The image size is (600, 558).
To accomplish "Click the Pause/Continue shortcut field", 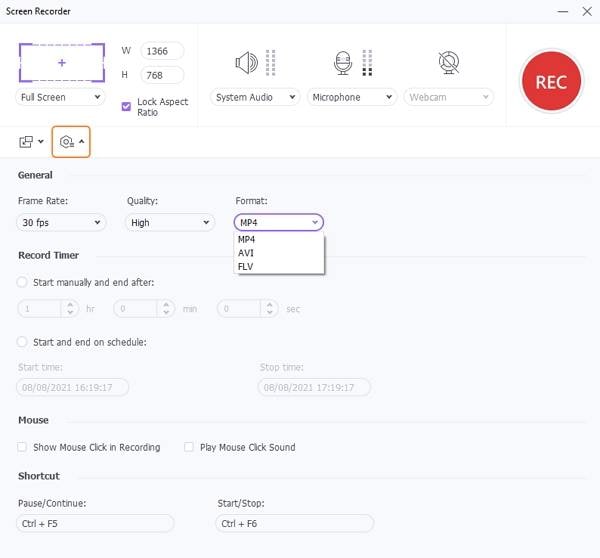I will pos(96,523).
